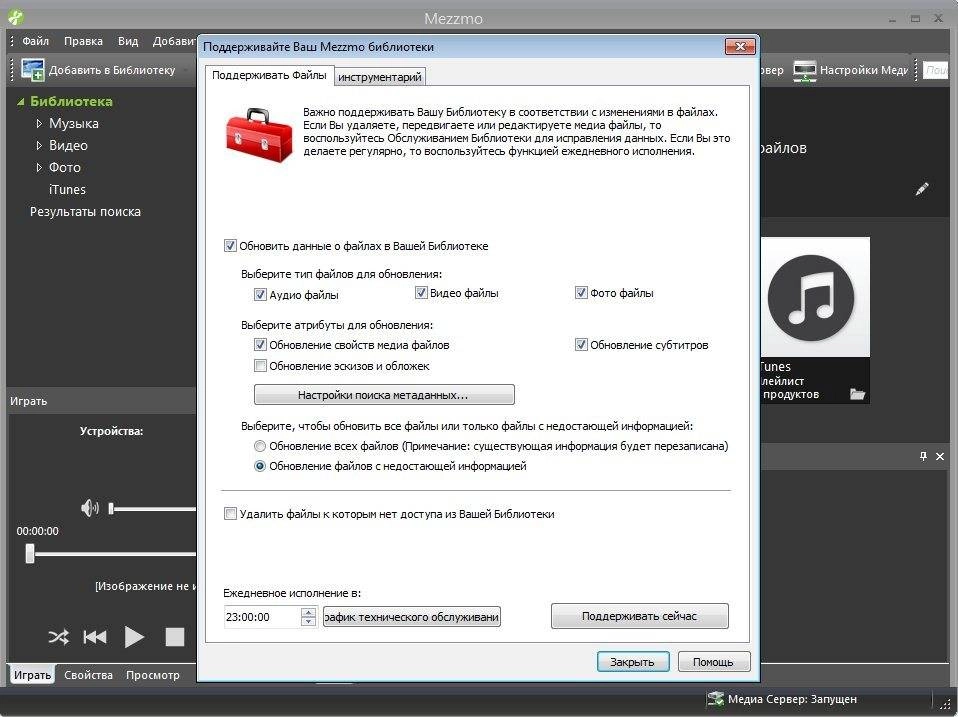This screenshot has height=717, width=958.
Task: Open the Добавить menu
Action: 174,41
